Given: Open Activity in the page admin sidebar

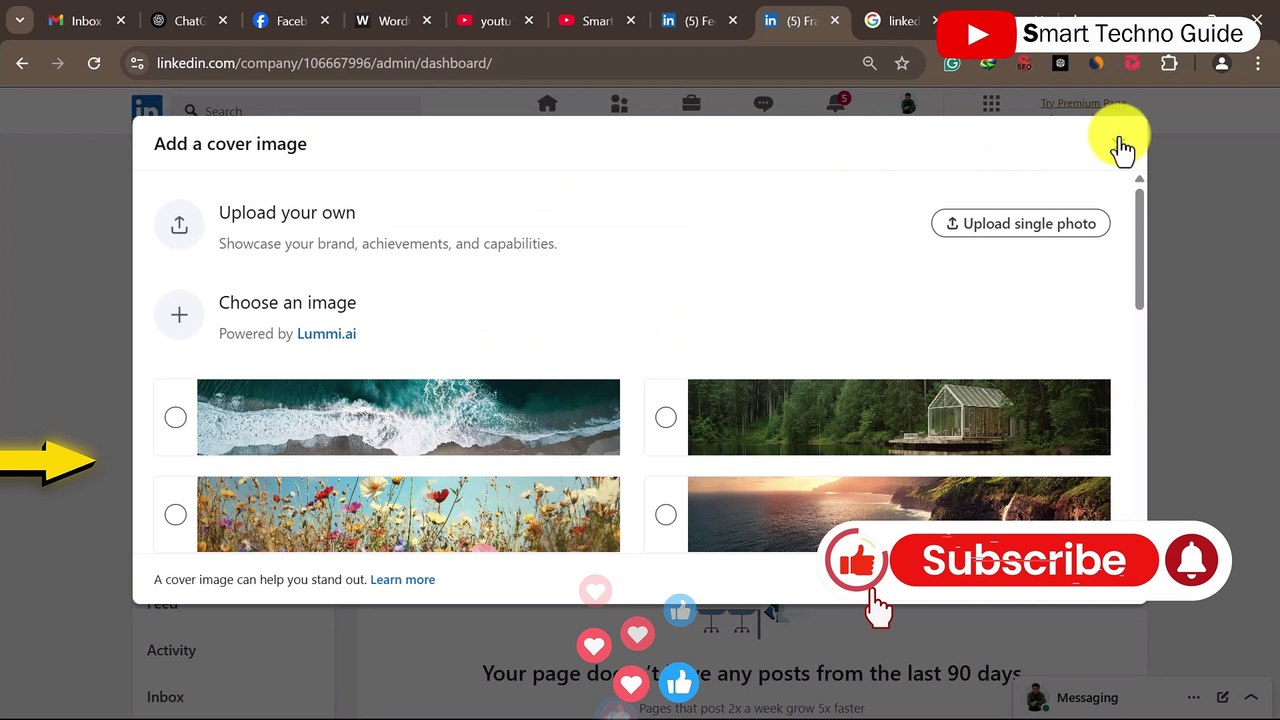Looking at the screenshot, I should pos(171,650).
